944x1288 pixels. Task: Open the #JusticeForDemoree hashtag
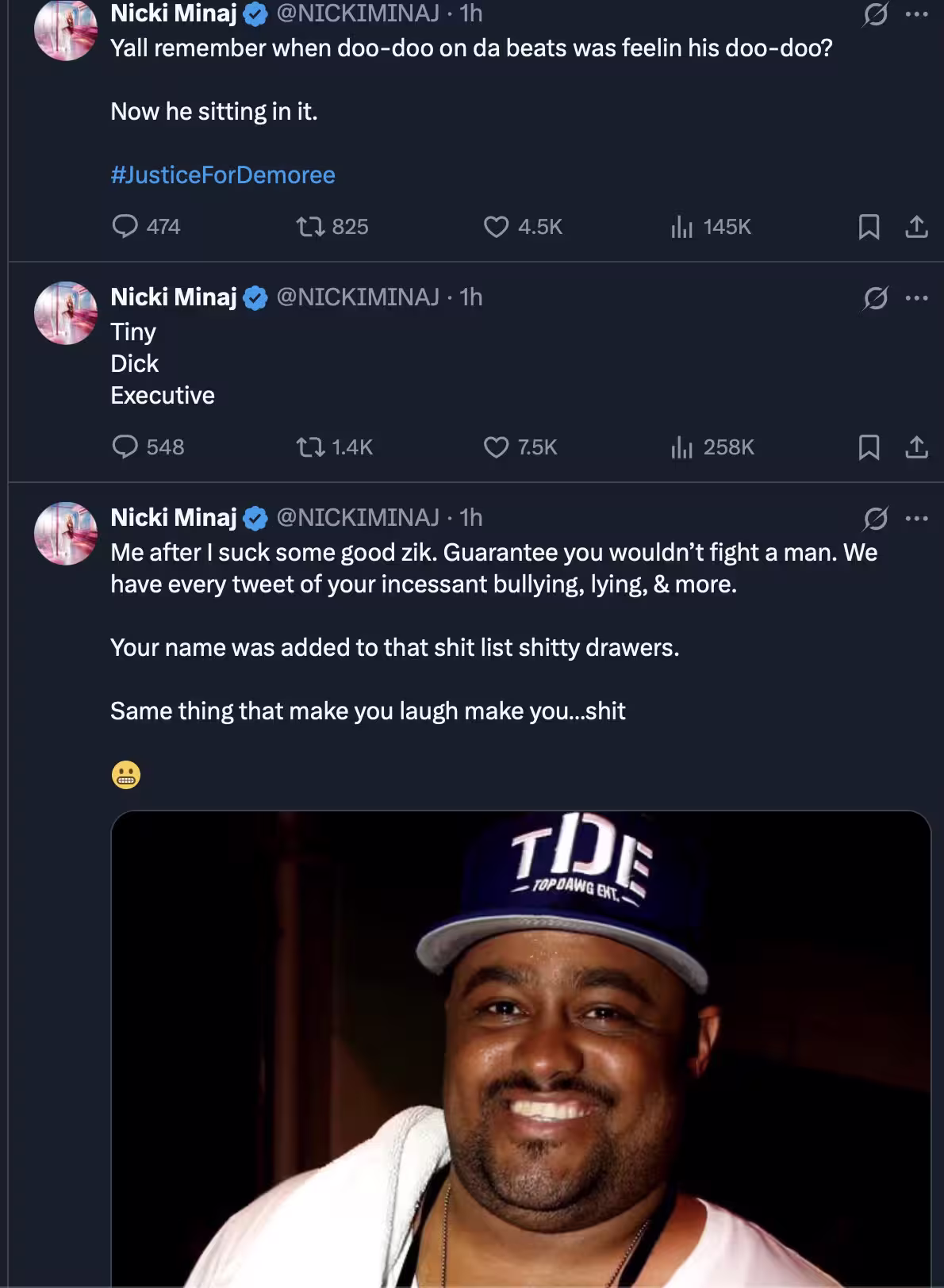(x=223, y=174)
